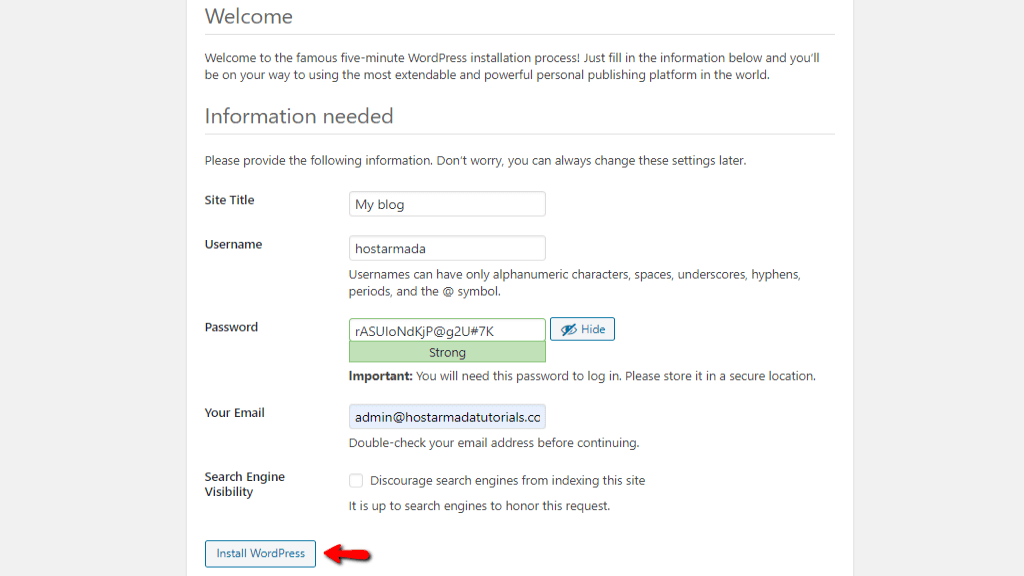The width and height of the screenshot is (1024, 576).
Task: Click the Install WordPress button
Action: (x=260, y=553)
